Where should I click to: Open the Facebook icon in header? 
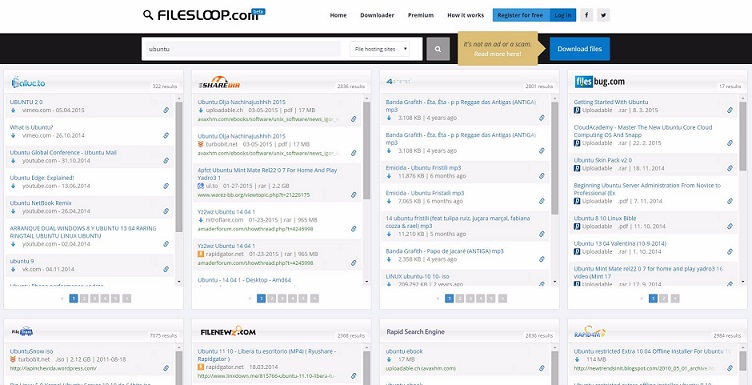click(x=586, y=15)
